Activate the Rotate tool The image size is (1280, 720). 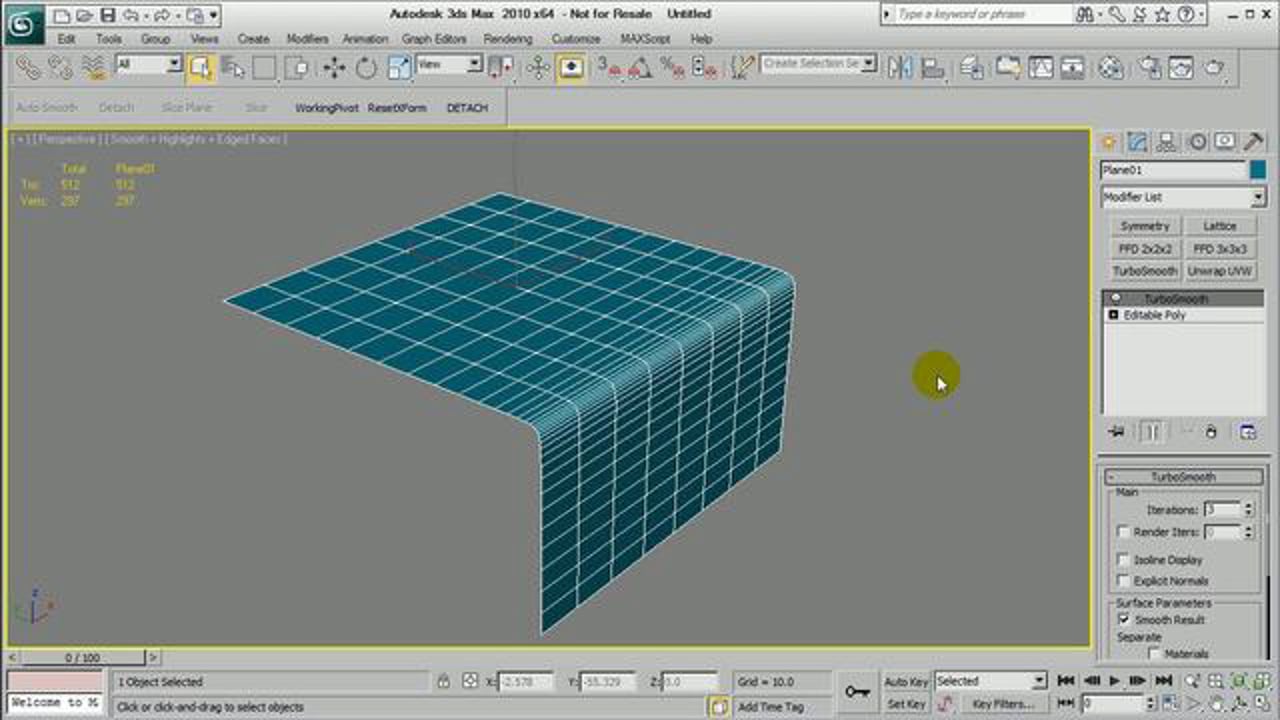366,67
